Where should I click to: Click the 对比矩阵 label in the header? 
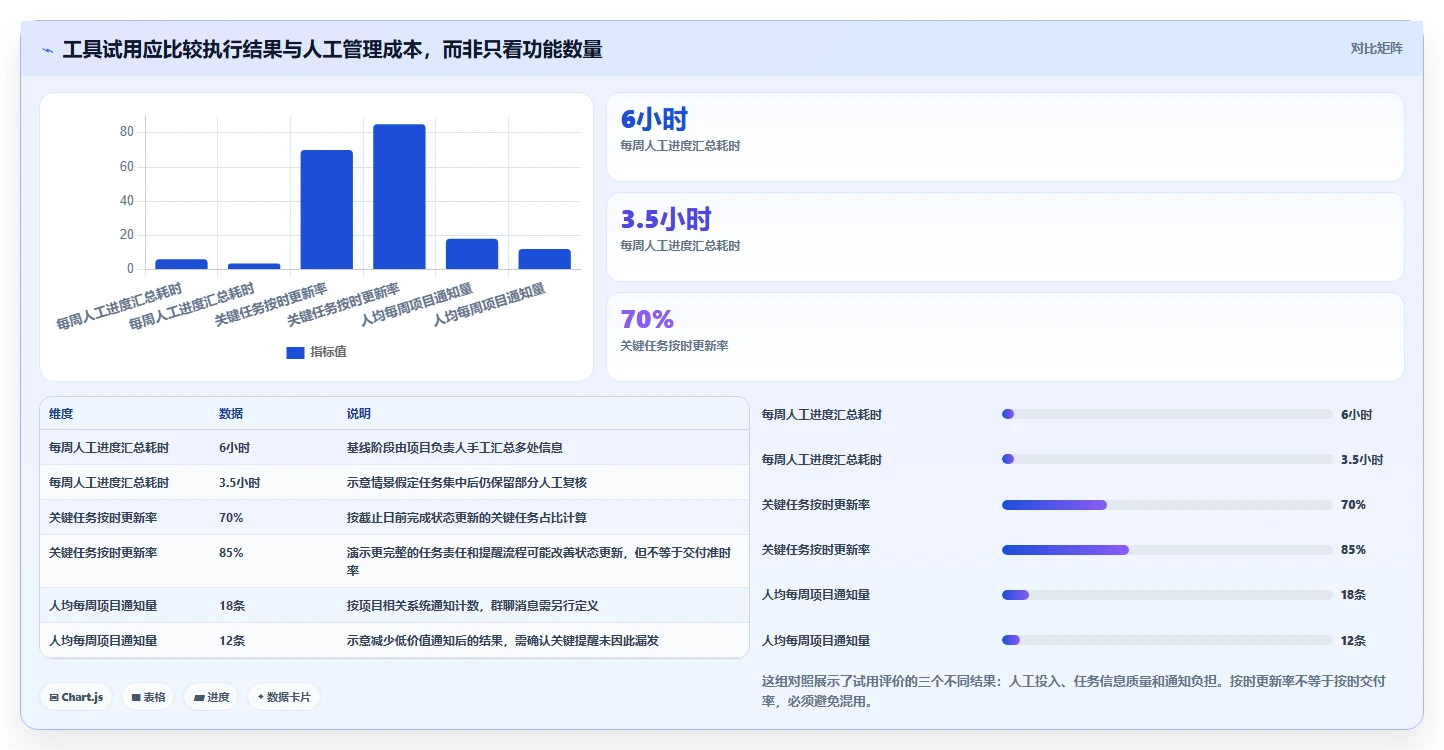pyautogui.click(x=1376, y=49)
